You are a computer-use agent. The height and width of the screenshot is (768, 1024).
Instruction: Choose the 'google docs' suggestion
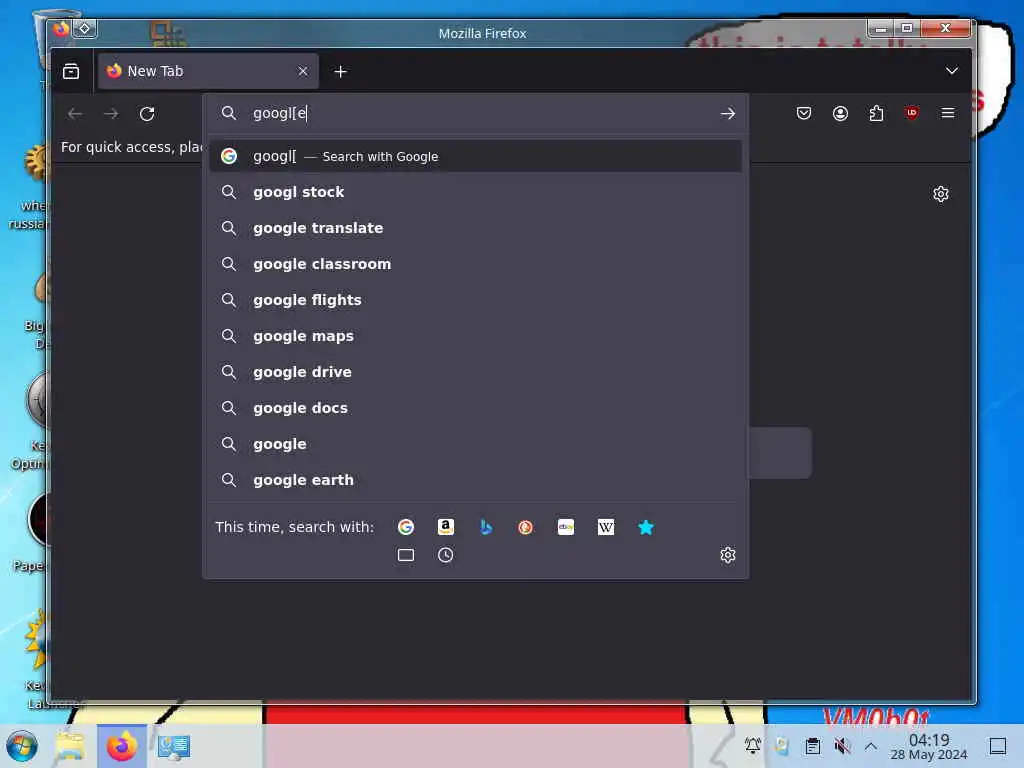475,408
